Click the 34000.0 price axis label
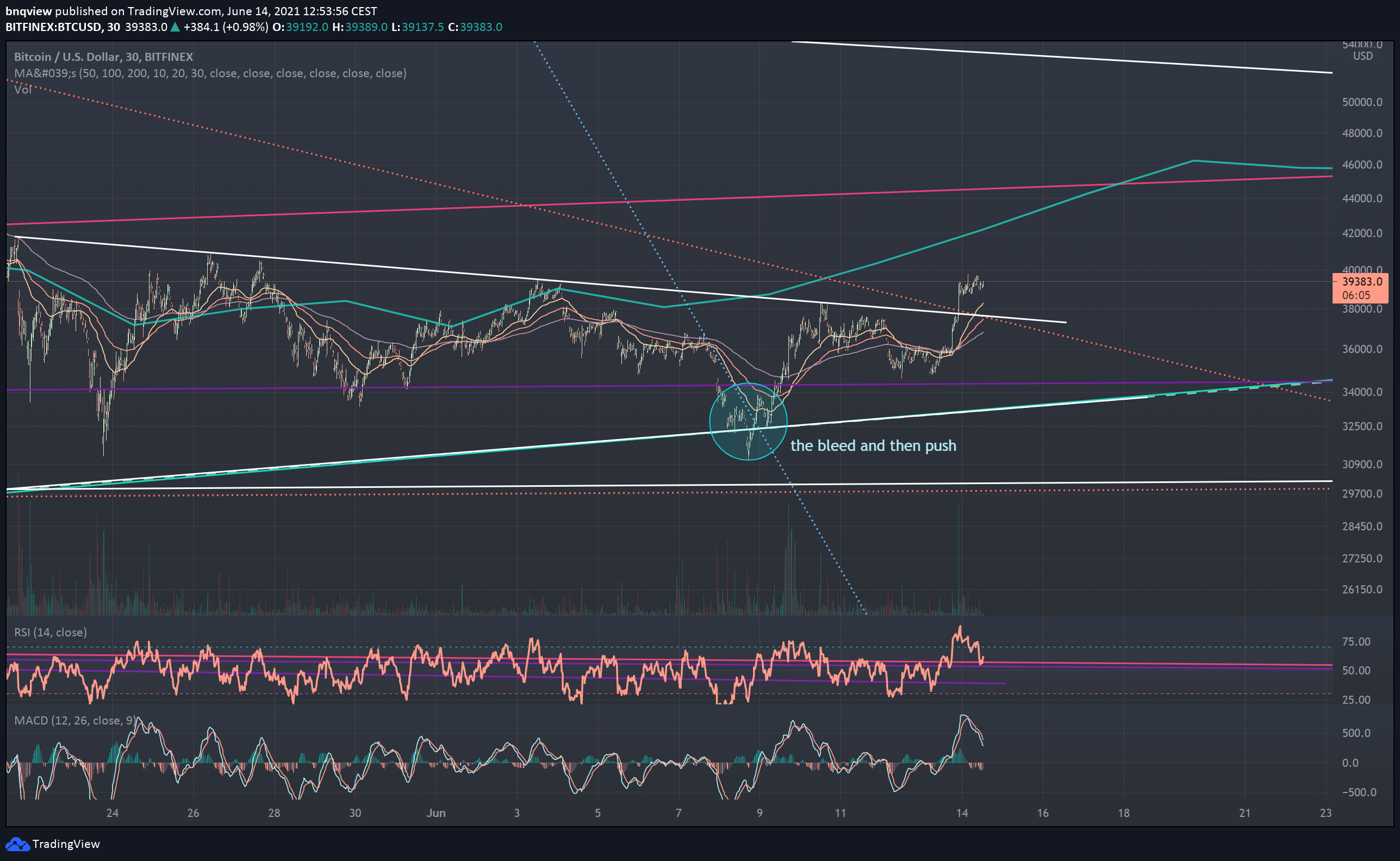Viewport: 1400px width, 861px height. (x=1362, y=392)
